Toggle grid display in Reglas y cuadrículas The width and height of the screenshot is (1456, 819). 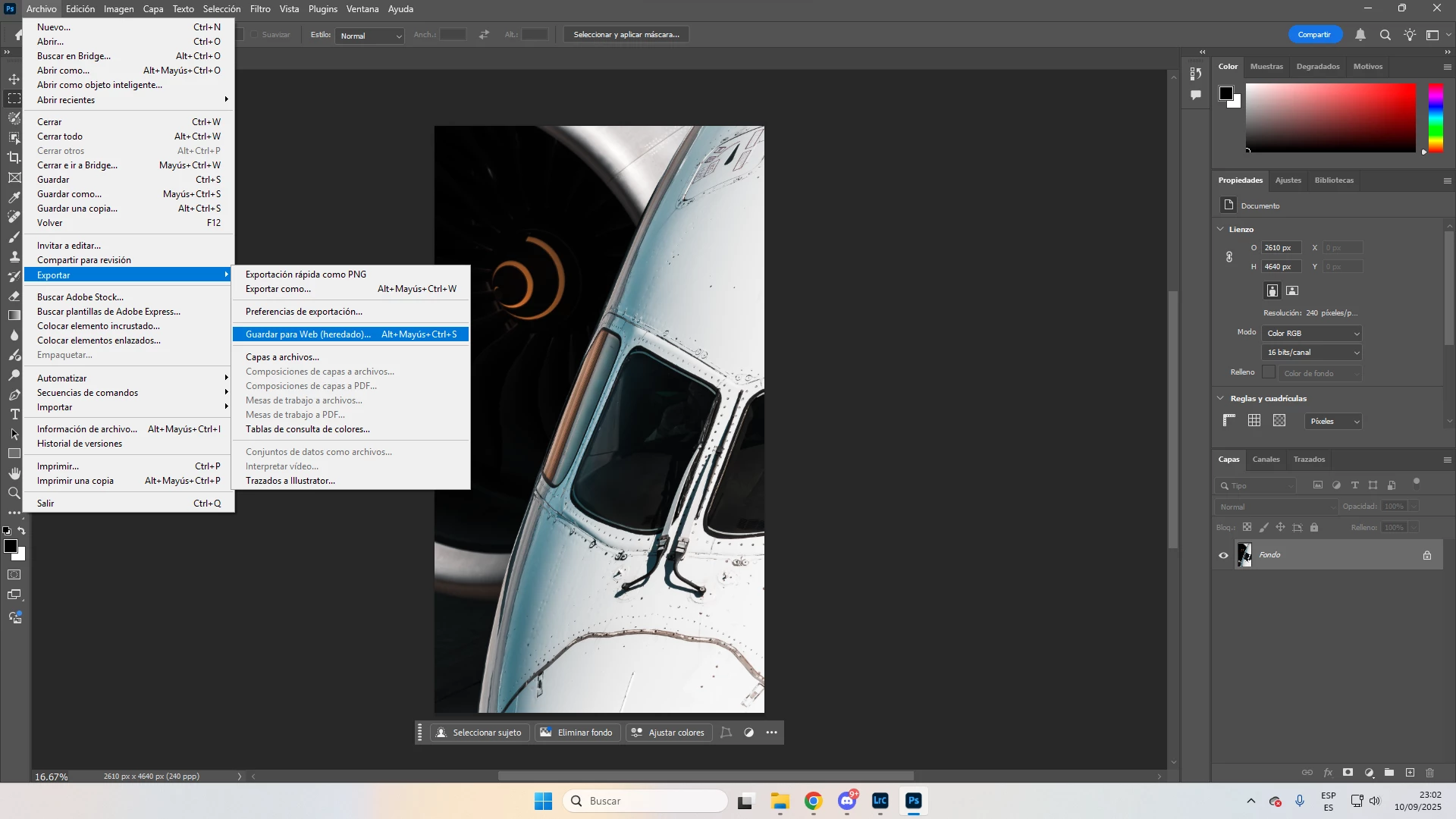1254,421
